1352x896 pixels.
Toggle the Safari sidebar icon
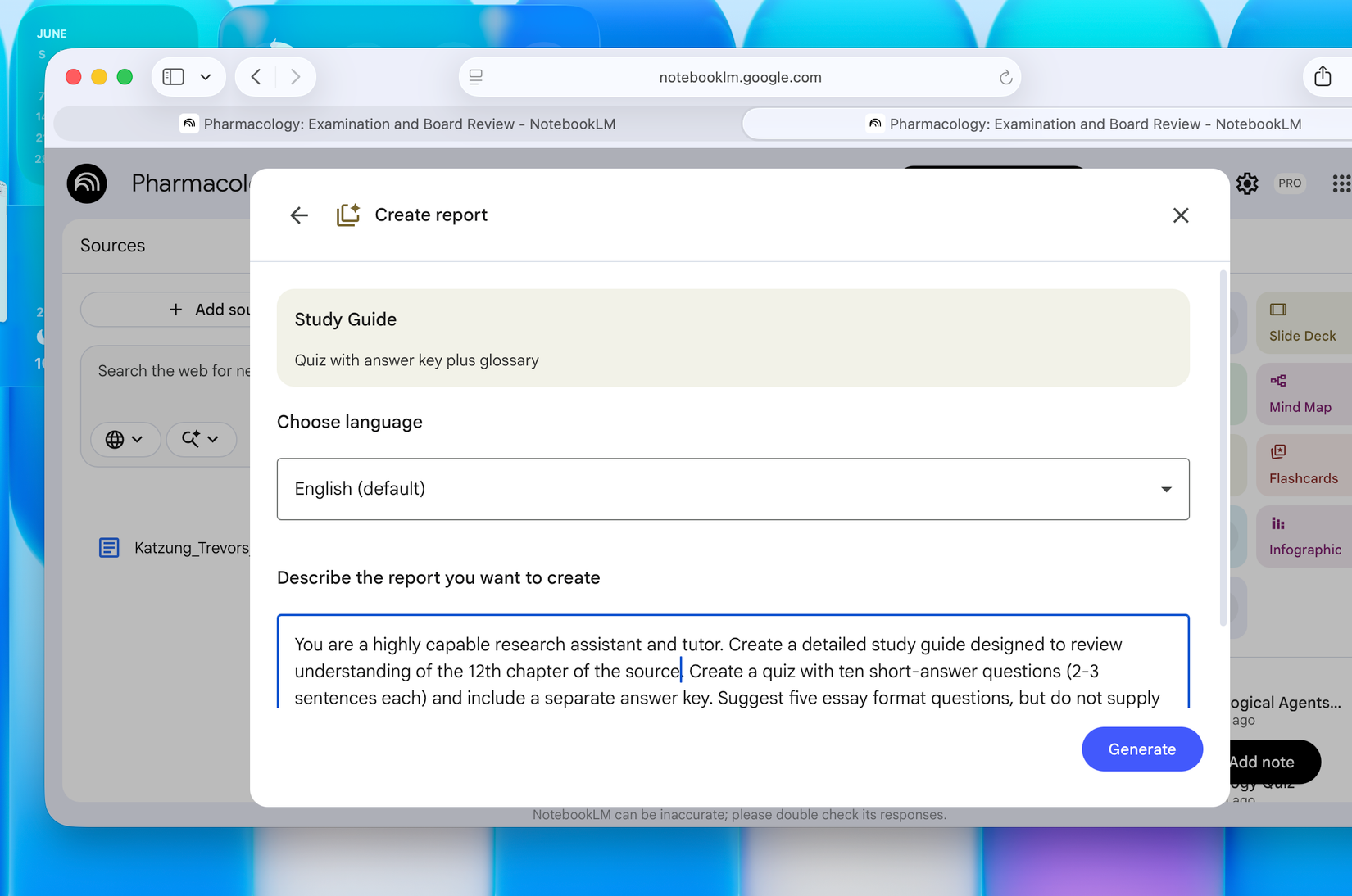point(174,77)
